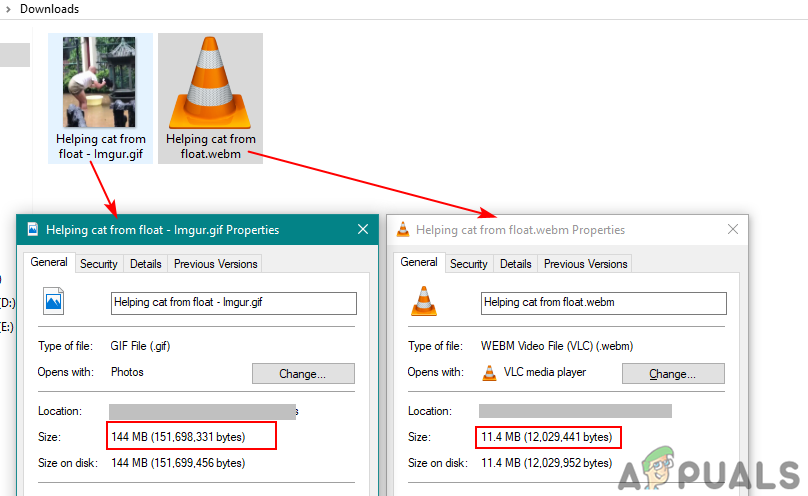Viewport: 808px width, 496px height.
Task: Click the file name label 'Helping cat from float - Imgur.gif'
Action: (101, 146)
